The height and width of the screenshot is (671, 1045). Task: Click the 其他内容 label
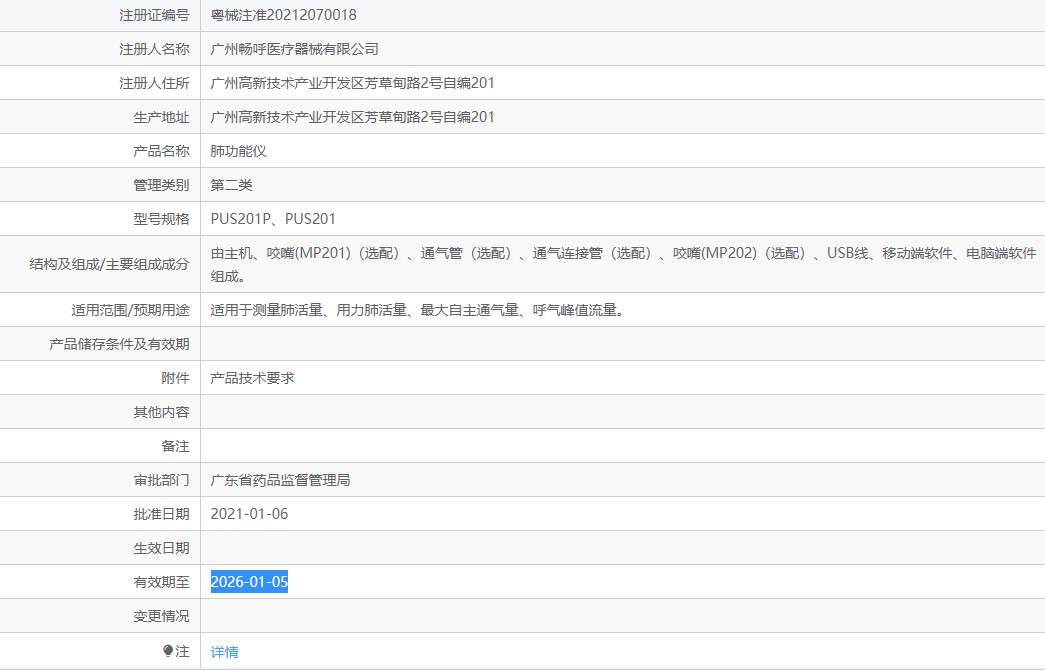click(x=161, y=412)
